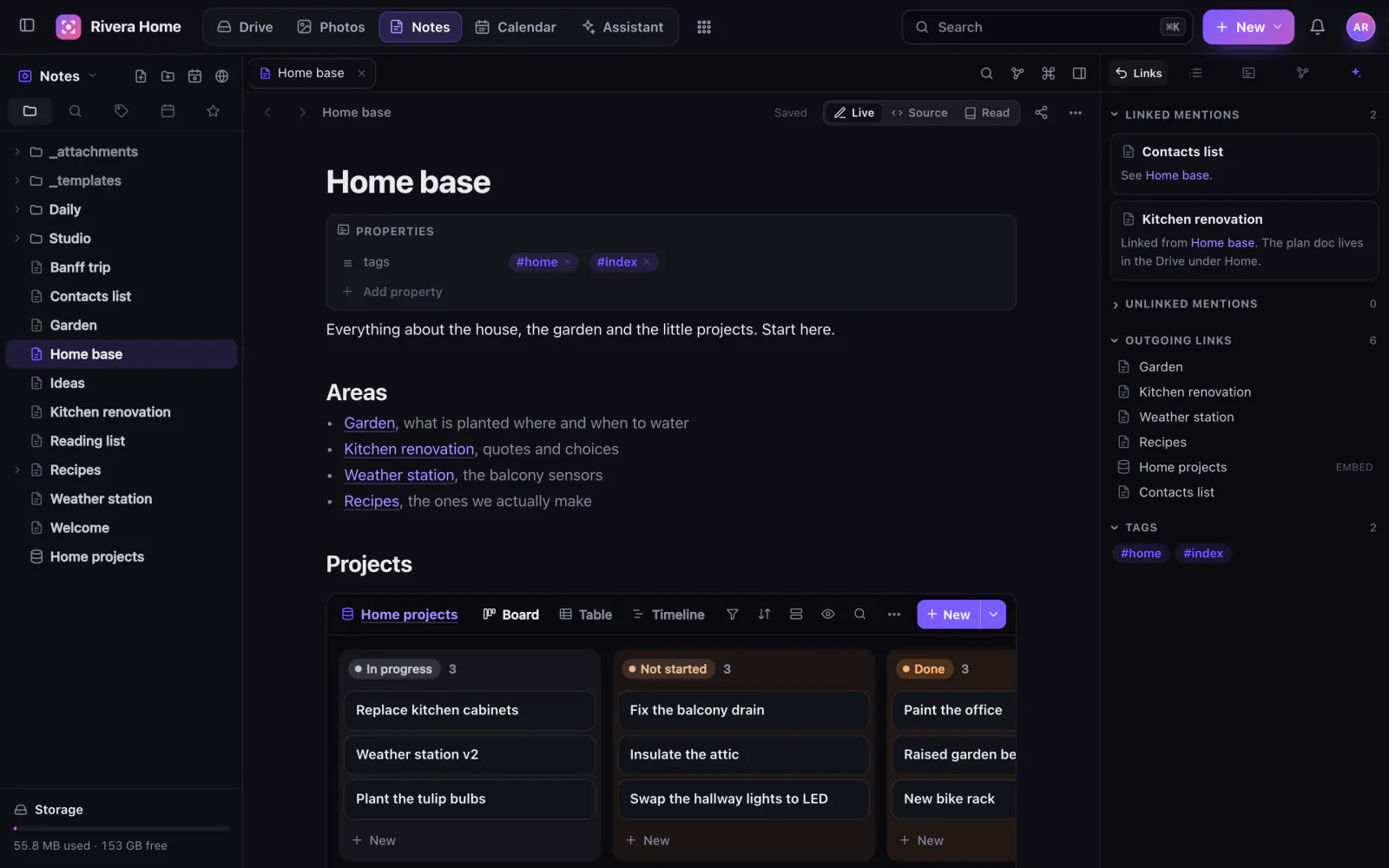The height and width of the screenshot is (868, 1389).
Task: Click the share icon beside Read mode
Action: pos(1041,113)
